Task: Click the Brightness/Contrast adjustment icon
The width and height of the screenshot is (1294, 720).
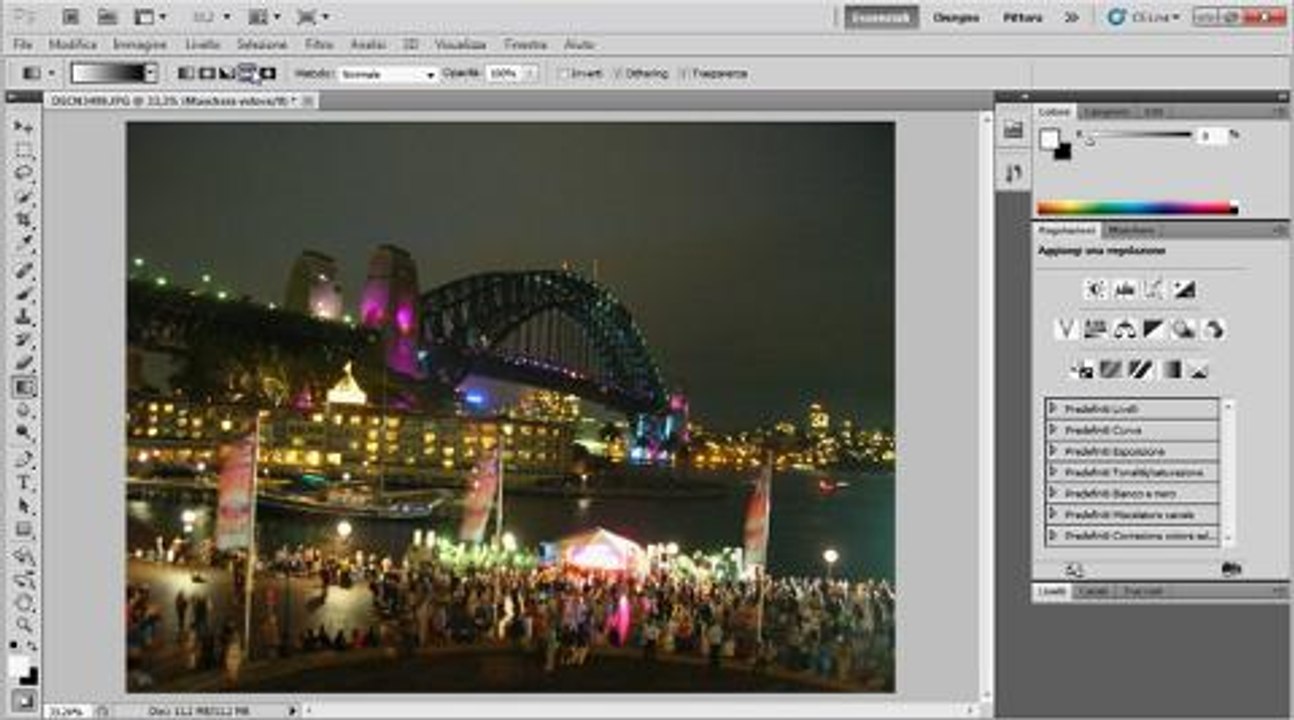Action: [x=1096, y=290]
